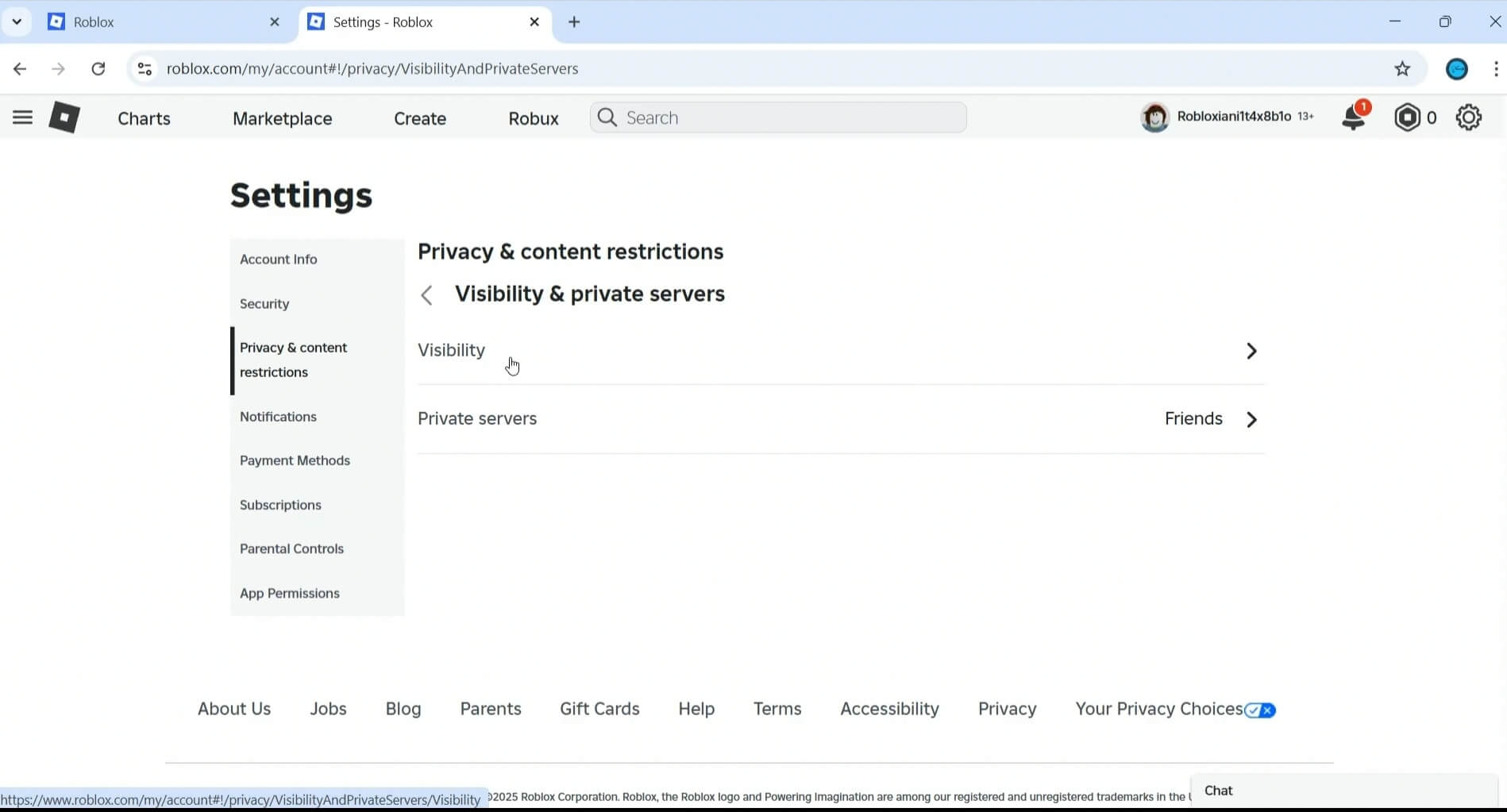Go back with the browser back arrow
Image resolution: width=1507 pixels, height=812 pixels.
(20, 69)
